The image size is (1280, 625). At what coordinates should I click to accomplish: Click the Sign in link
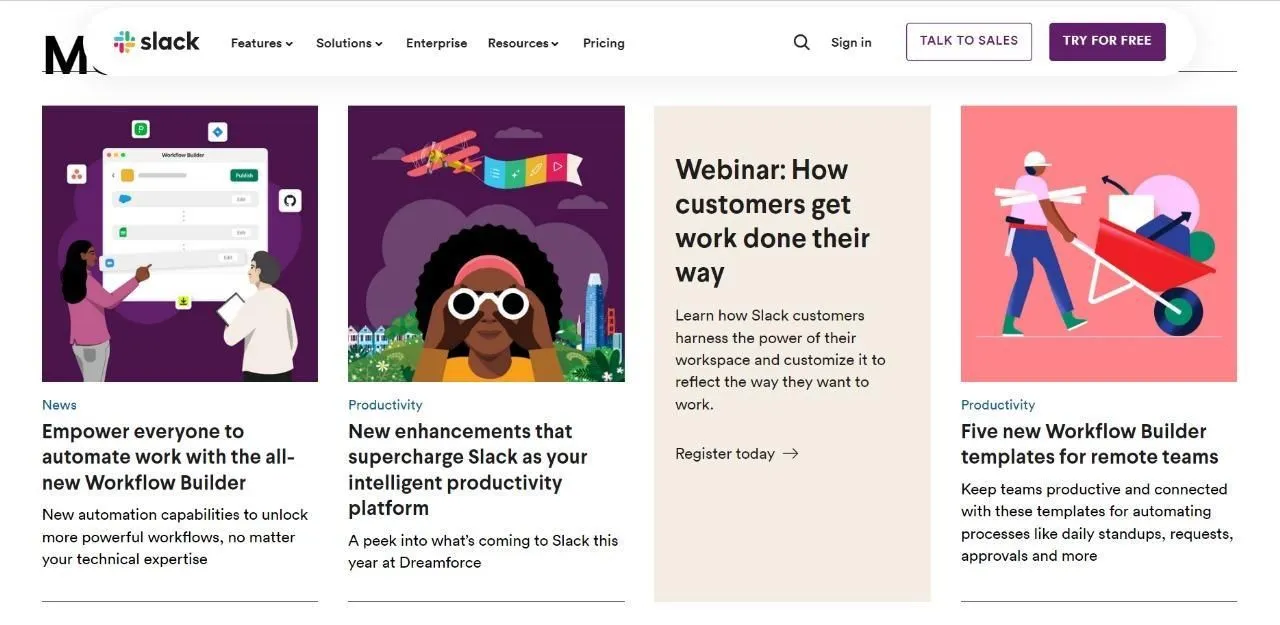click(851, 42)
